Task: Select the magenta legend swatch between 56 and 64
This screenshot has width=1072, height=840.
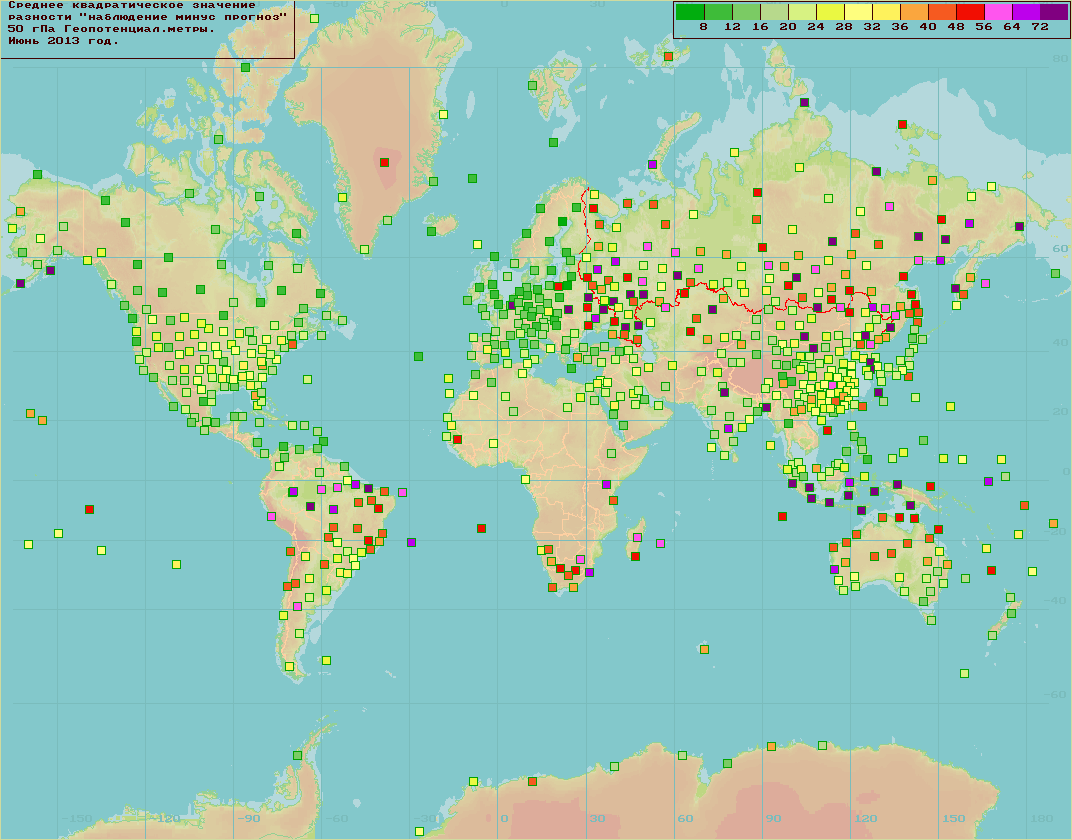Action: click(998, 12)
